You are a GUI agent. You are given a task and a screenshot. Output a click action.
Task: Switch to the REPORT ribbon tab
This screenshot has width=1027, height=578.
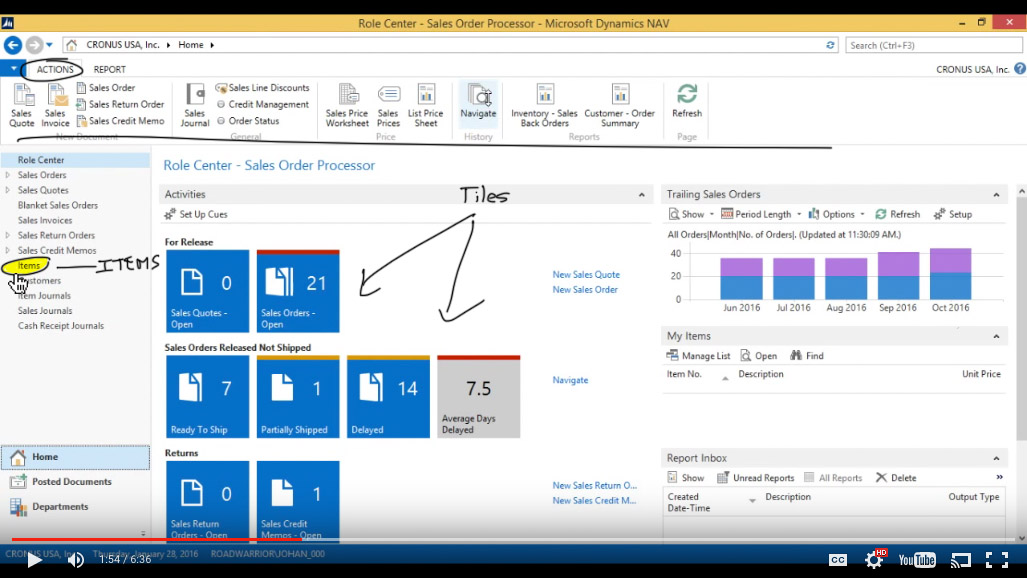pyautogui.click(x=109, y=69)
